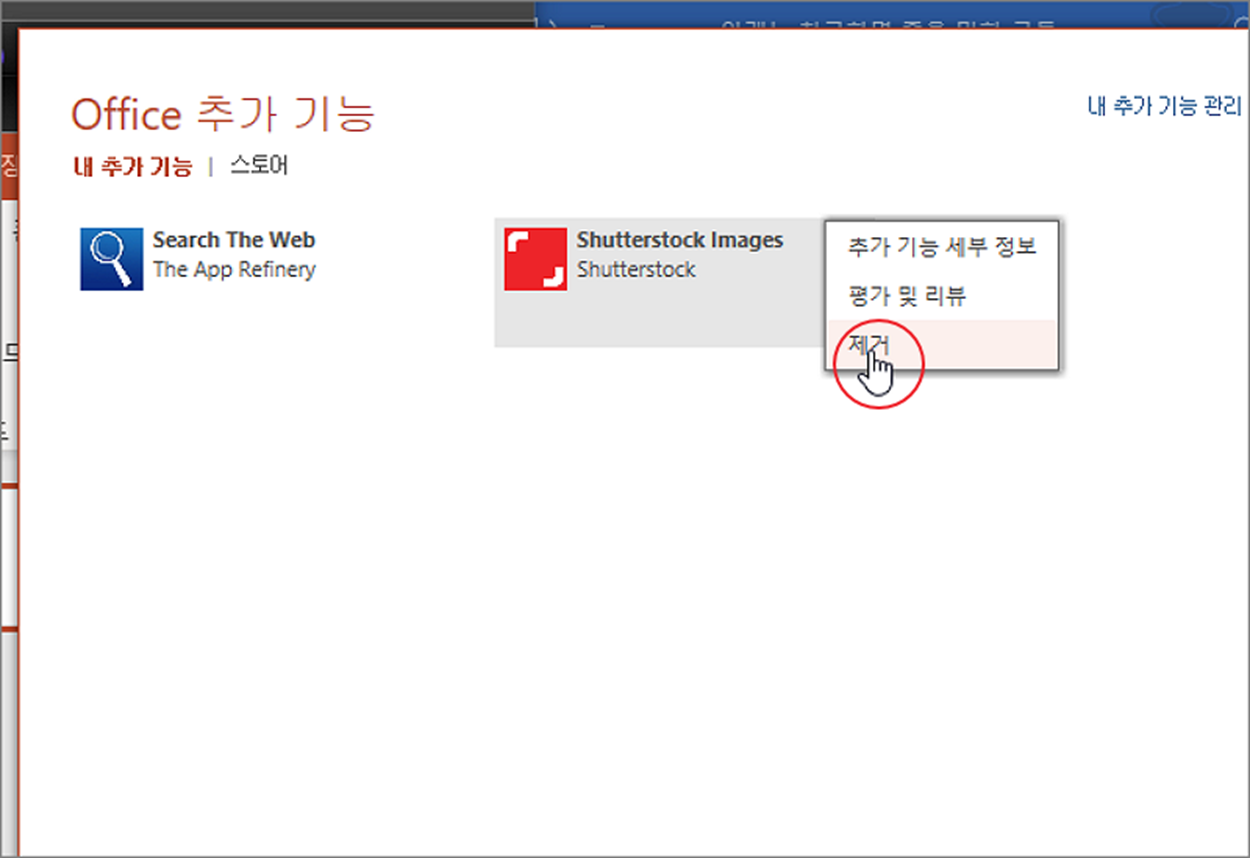Choose '평가 및 리뷰' from the menu
Image resolution: width=1250 pixels, height=858 pixels.
[x=942, y=295]
